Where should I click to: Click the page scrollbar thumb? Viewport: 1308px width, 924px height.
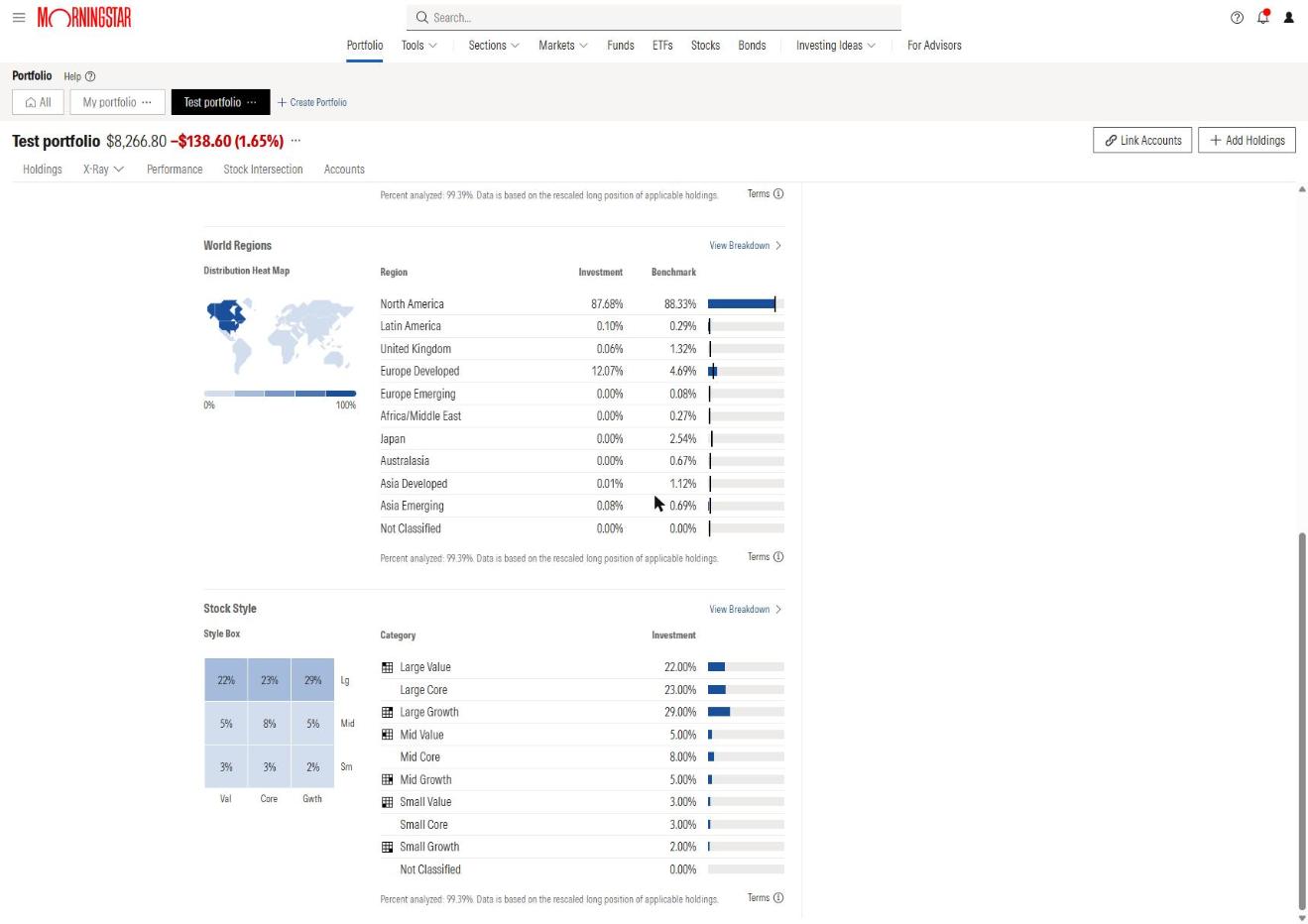[1302, 720]
